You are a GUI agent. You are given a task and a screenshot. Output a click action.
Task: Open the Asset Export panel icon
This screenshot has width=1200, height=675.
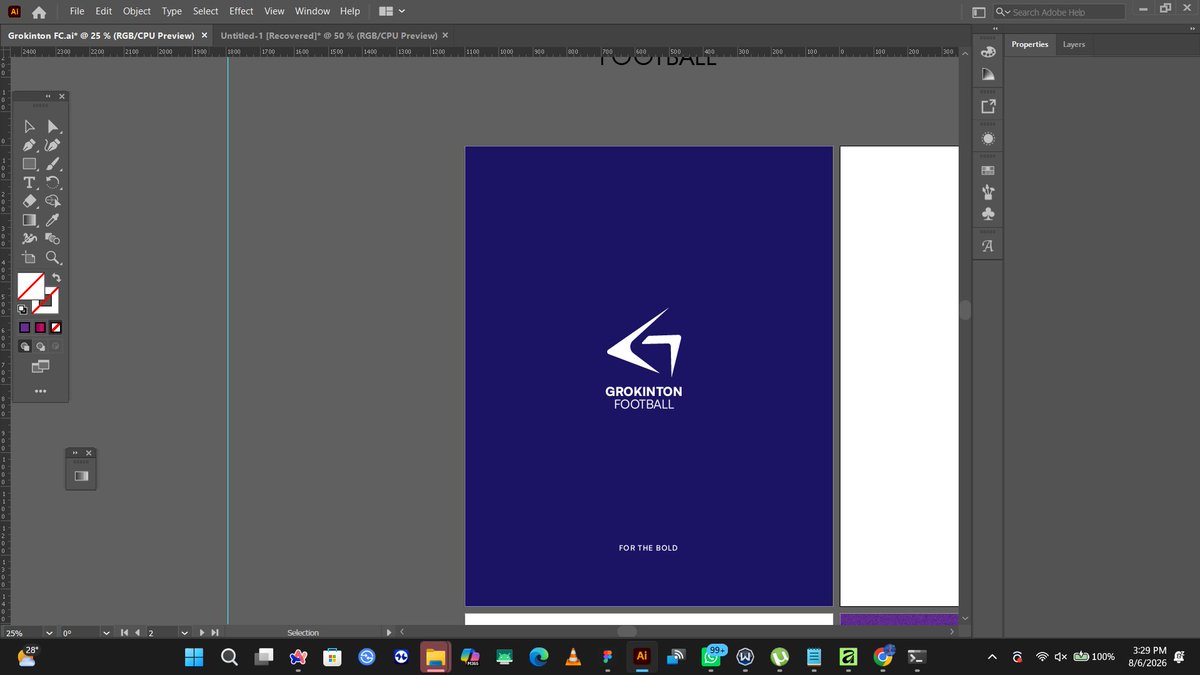click(988, 106)
